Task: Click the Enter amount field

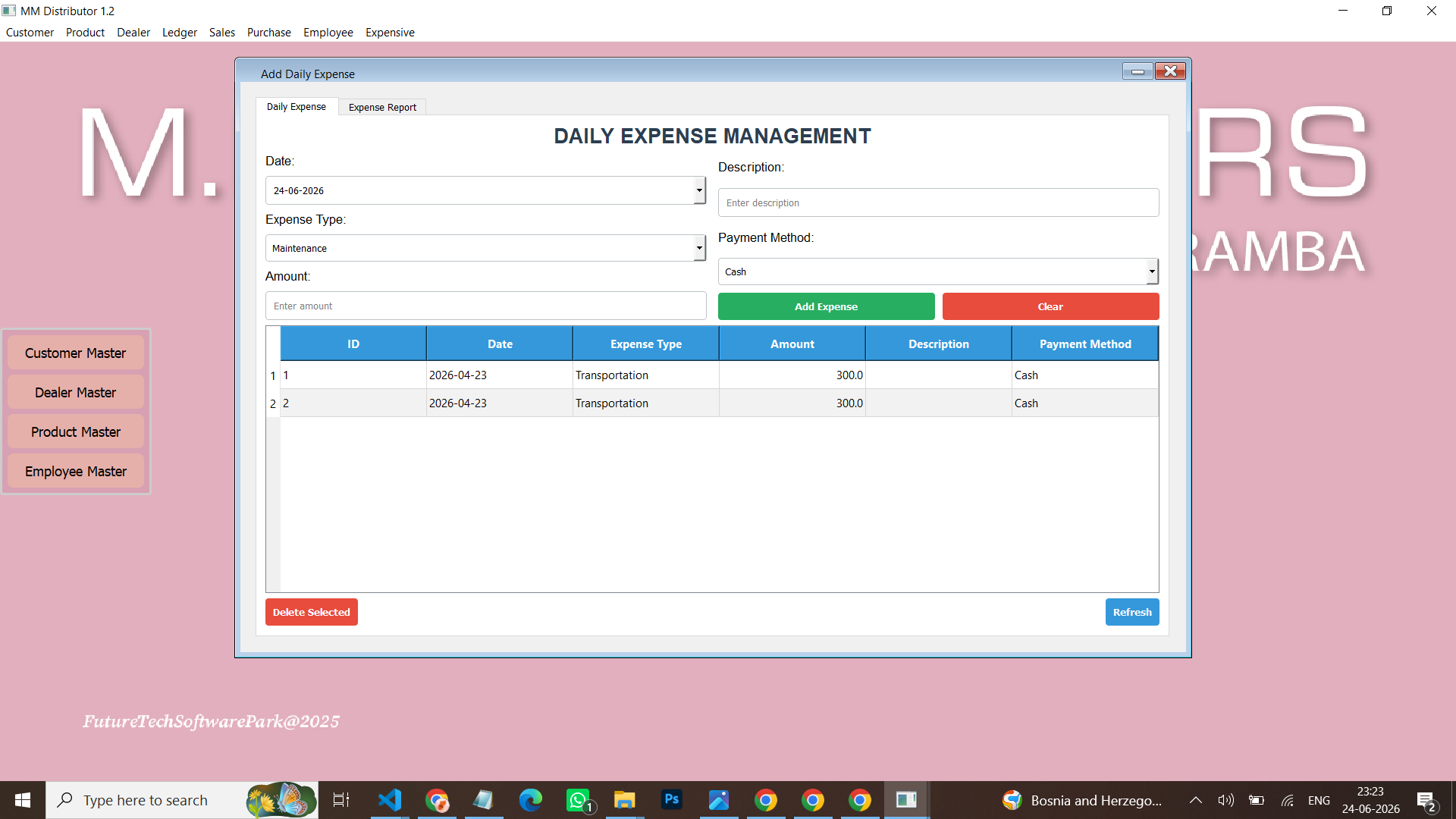Action: coord(485,306)
